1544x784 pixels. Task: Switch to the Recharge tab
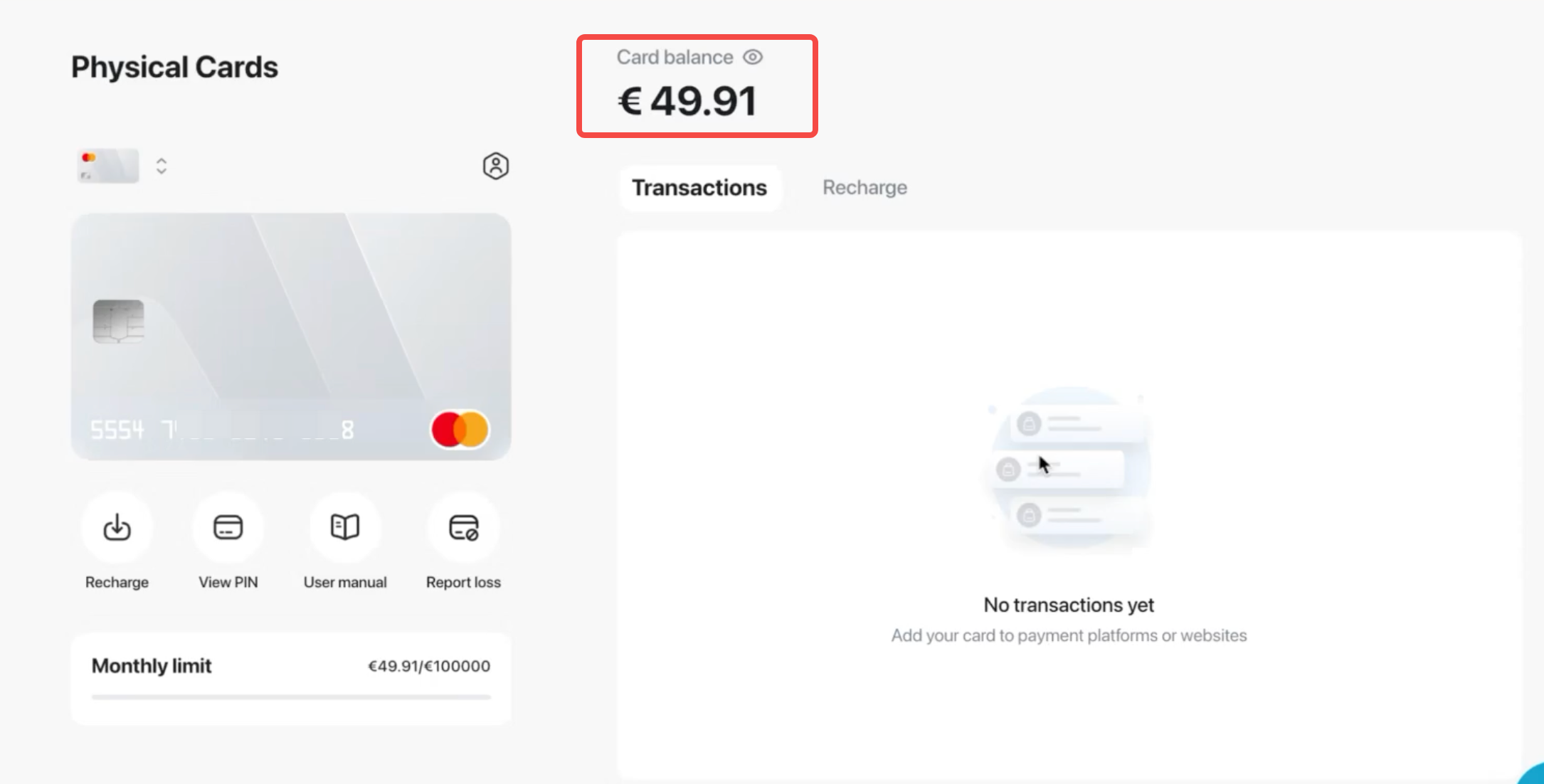(864, 188)
